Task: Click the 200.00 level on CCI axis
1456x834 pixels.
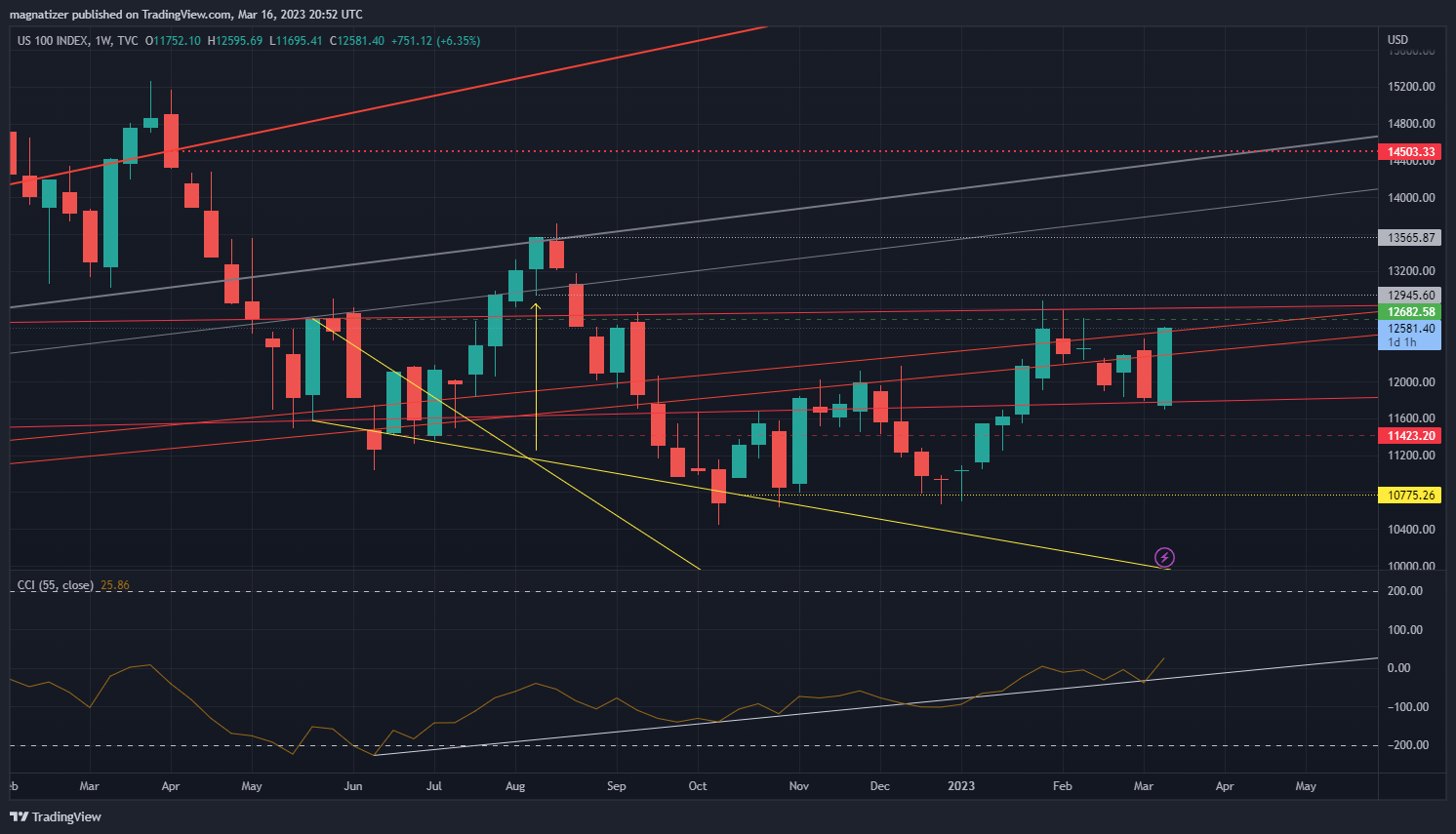Action: click(x=1405, y=591)
